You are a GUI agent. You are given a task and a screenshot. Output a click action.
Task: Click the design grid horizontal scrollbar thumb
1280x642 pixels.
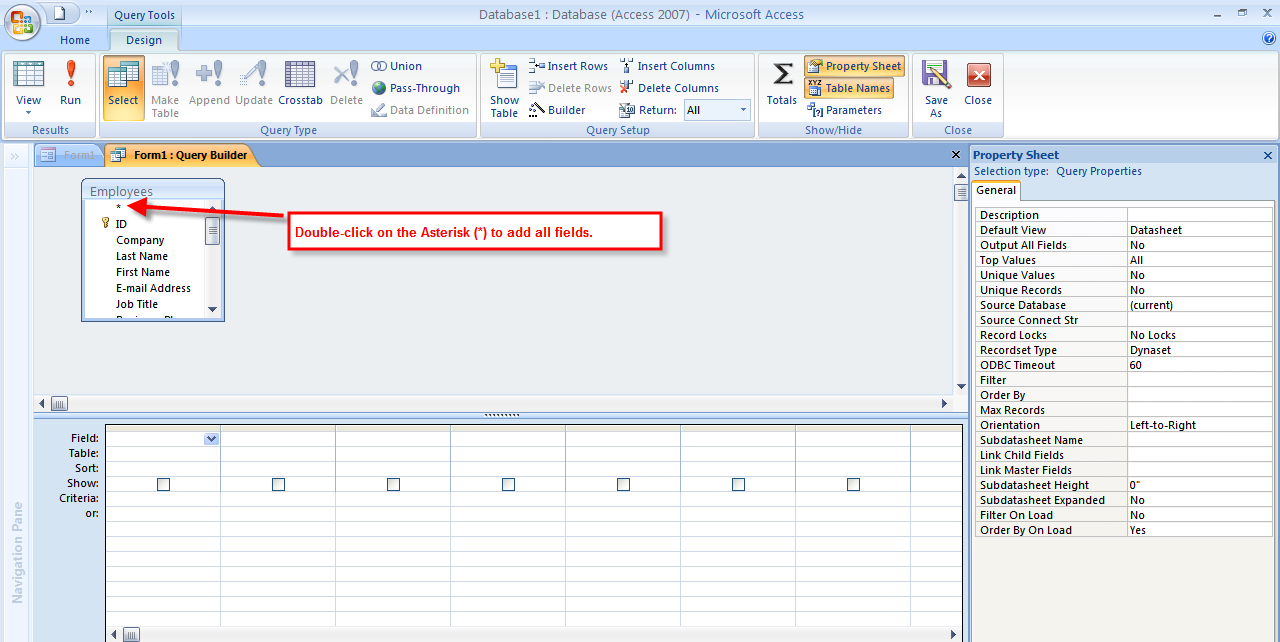(x=131, y=634)
